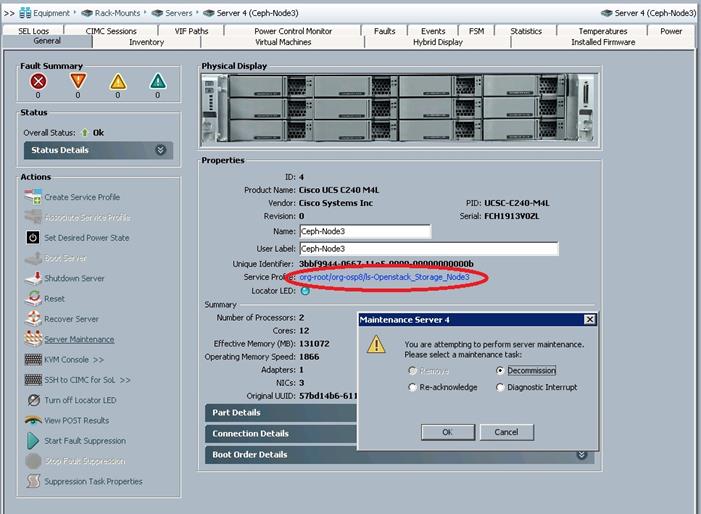Click the KVM Console keyboard icon

[x=33, y=359]
